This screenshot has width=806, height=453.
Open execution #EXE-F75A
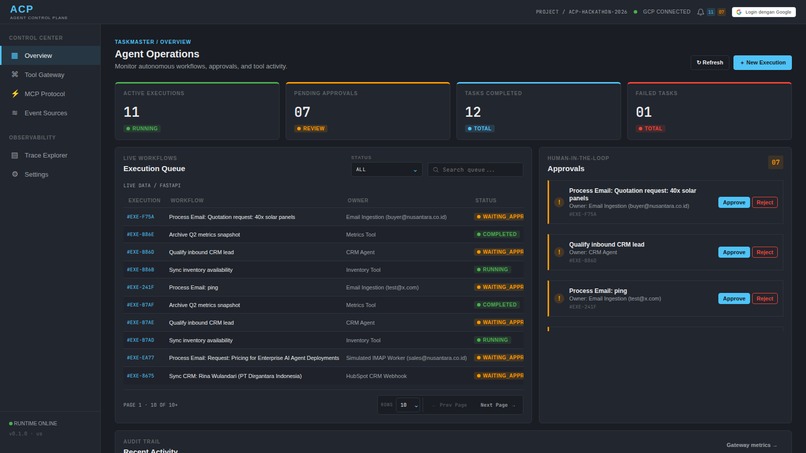140,217
